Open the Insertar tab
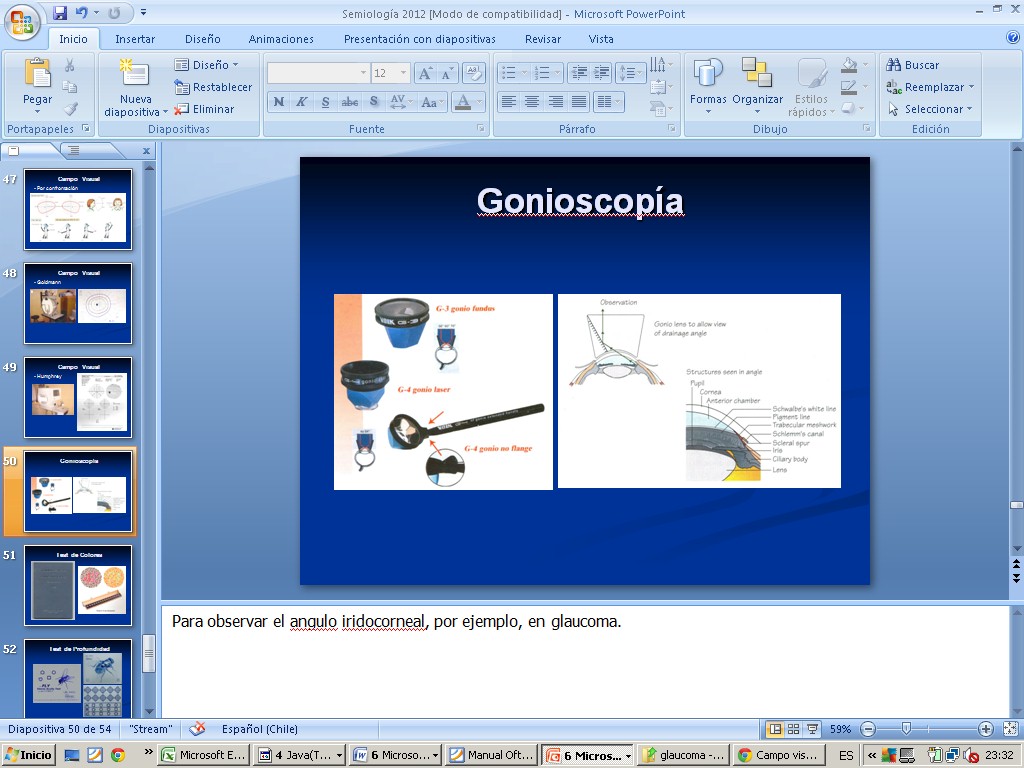1024x768 pixels. coord(135,39)
